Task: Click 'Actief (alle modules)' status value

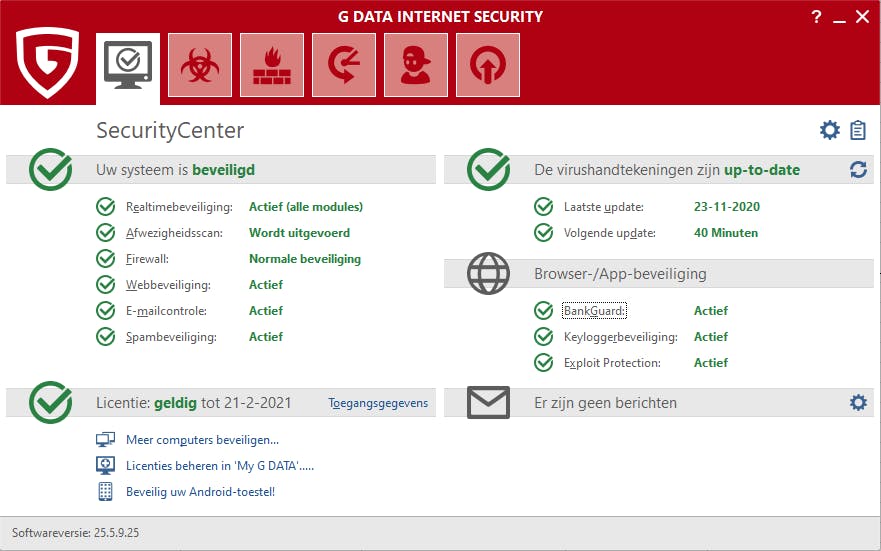Action: [306, 207]
